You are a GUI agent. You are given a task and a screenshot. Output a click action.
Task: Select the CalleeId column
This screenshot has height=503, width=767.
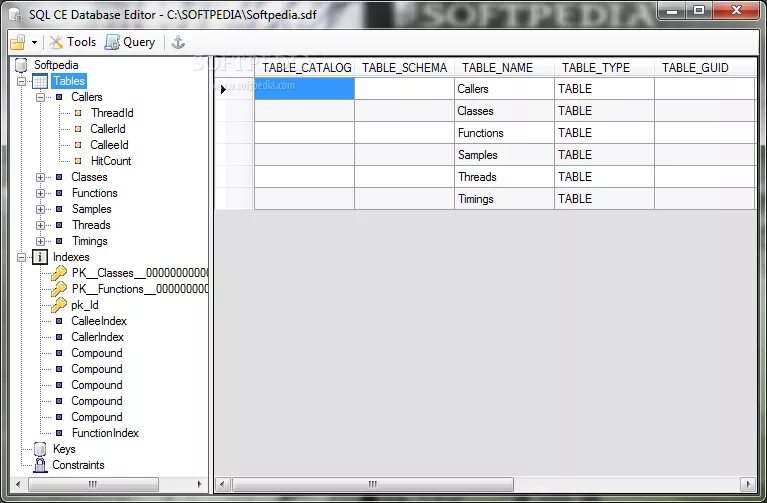109,145
